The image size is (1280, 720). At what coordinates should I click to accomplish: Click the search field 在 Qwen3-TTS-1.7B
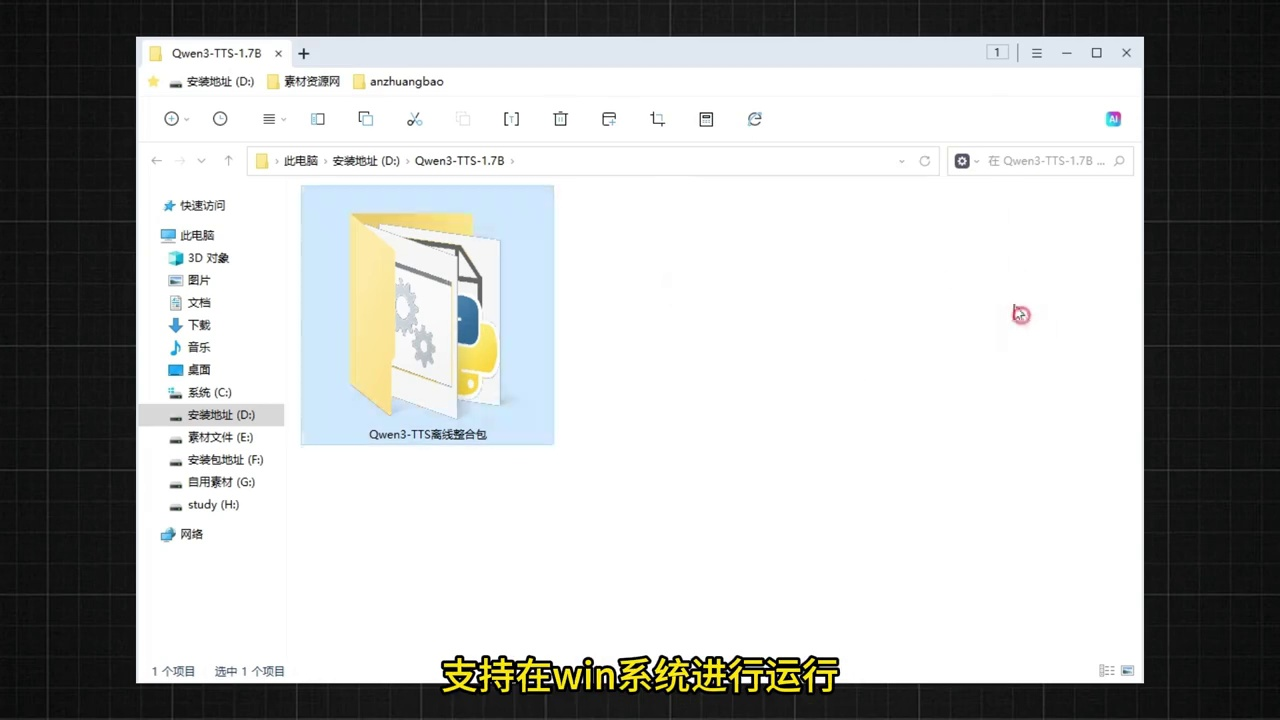coord(1047,161)
